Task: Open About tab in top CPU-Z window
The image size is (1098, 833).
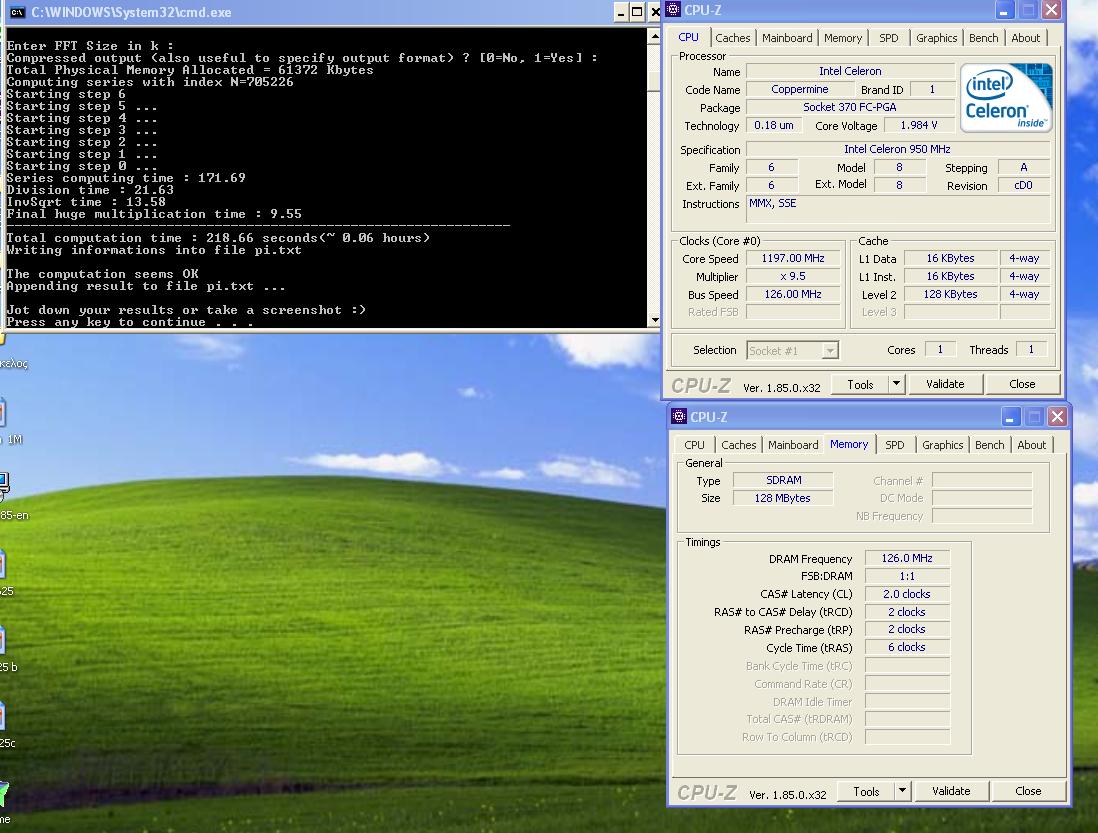Action: pos(1025,38)
